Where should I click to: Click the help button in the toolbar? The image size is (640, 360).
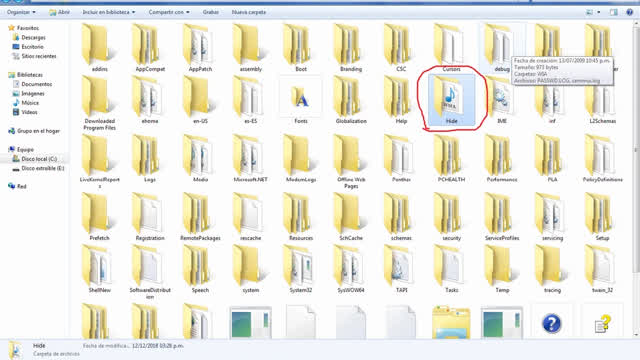coord(629,12)
